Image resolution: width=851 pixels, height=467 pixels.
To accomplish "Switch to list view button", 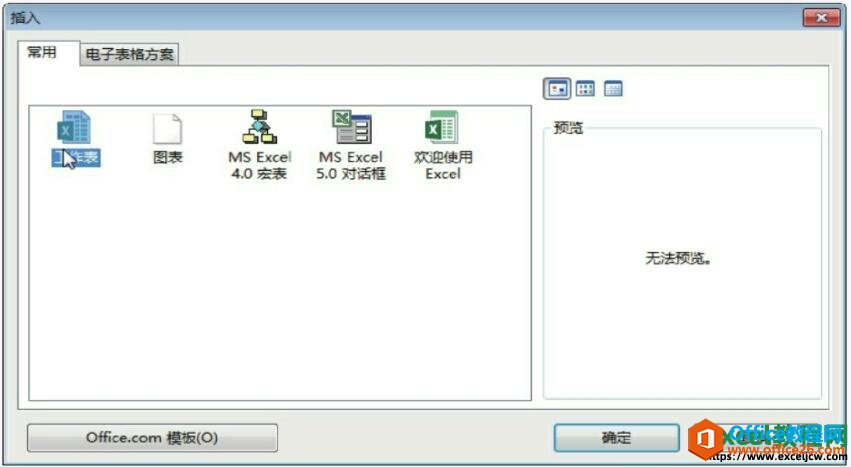I will (x=585, y=89).
